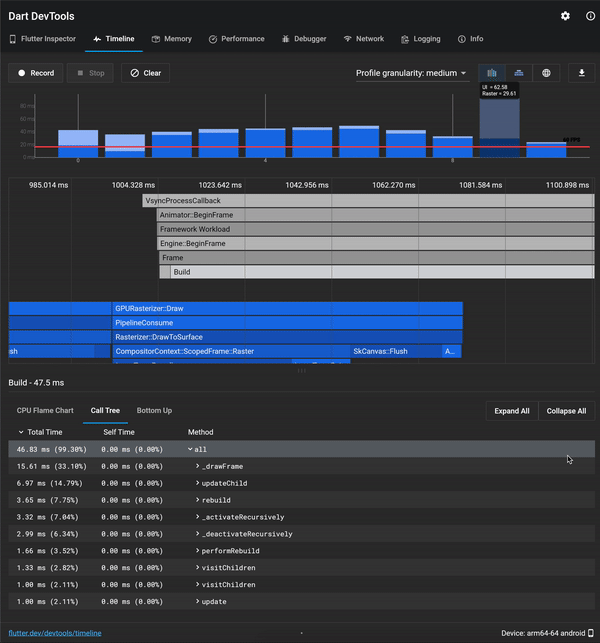
Task: Expand the rebuild row
Action: click(x=197, y=500)
